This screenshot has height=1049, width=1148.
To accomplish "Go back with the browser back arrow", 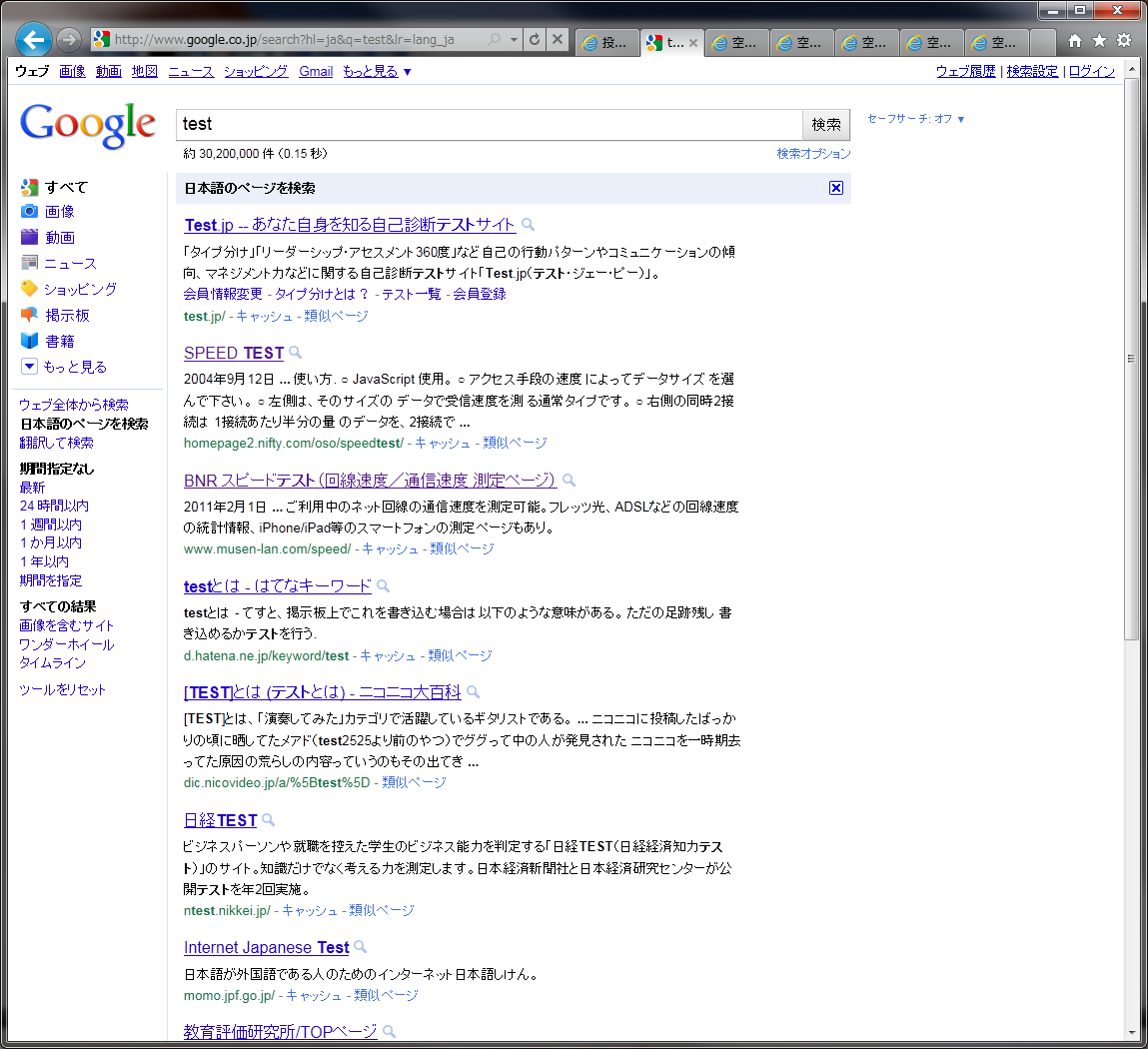I will coord(34,40).
